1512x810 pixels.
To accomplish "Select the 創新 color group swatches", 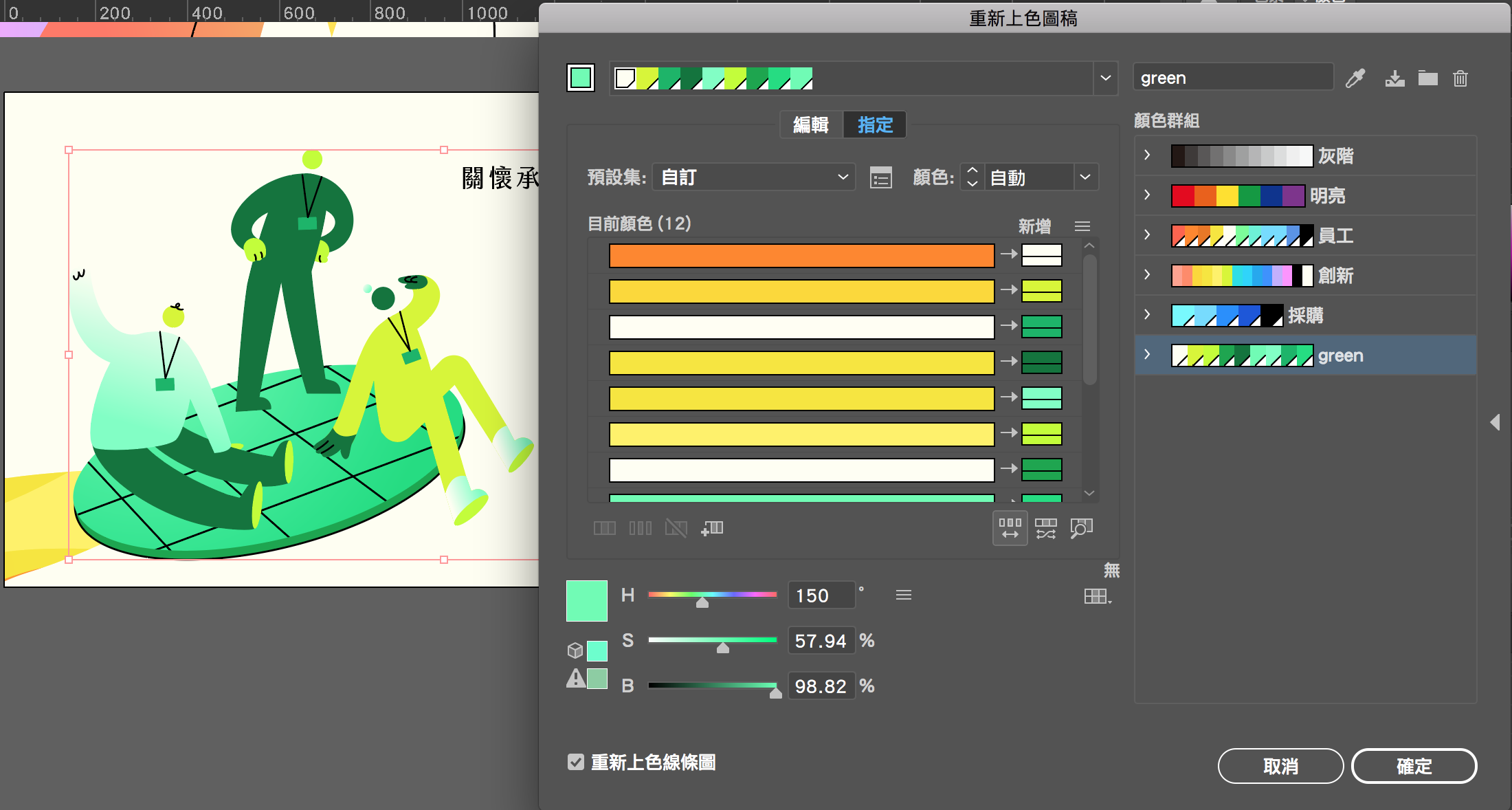I will pos(1242,275).
